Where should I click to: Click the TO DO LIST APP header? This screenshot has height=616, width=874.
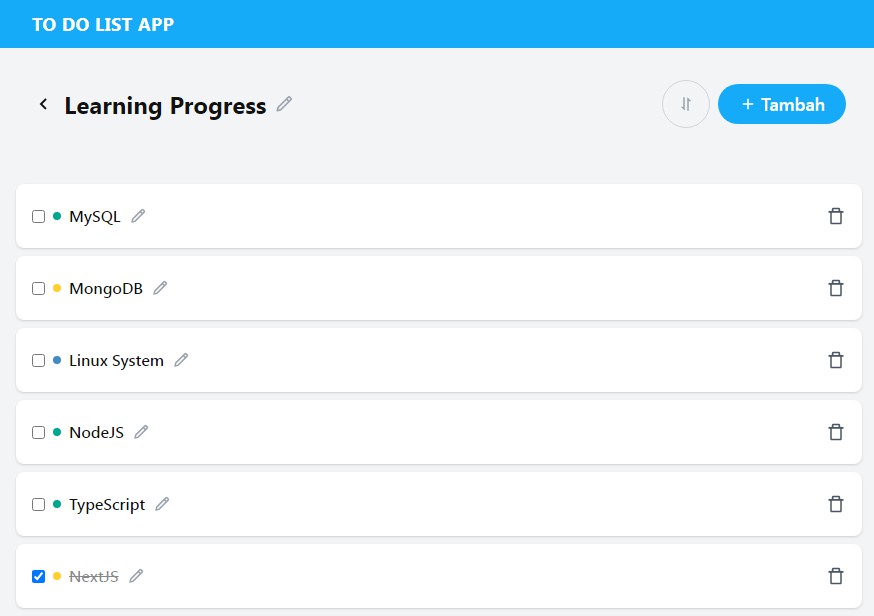point(101,23)
